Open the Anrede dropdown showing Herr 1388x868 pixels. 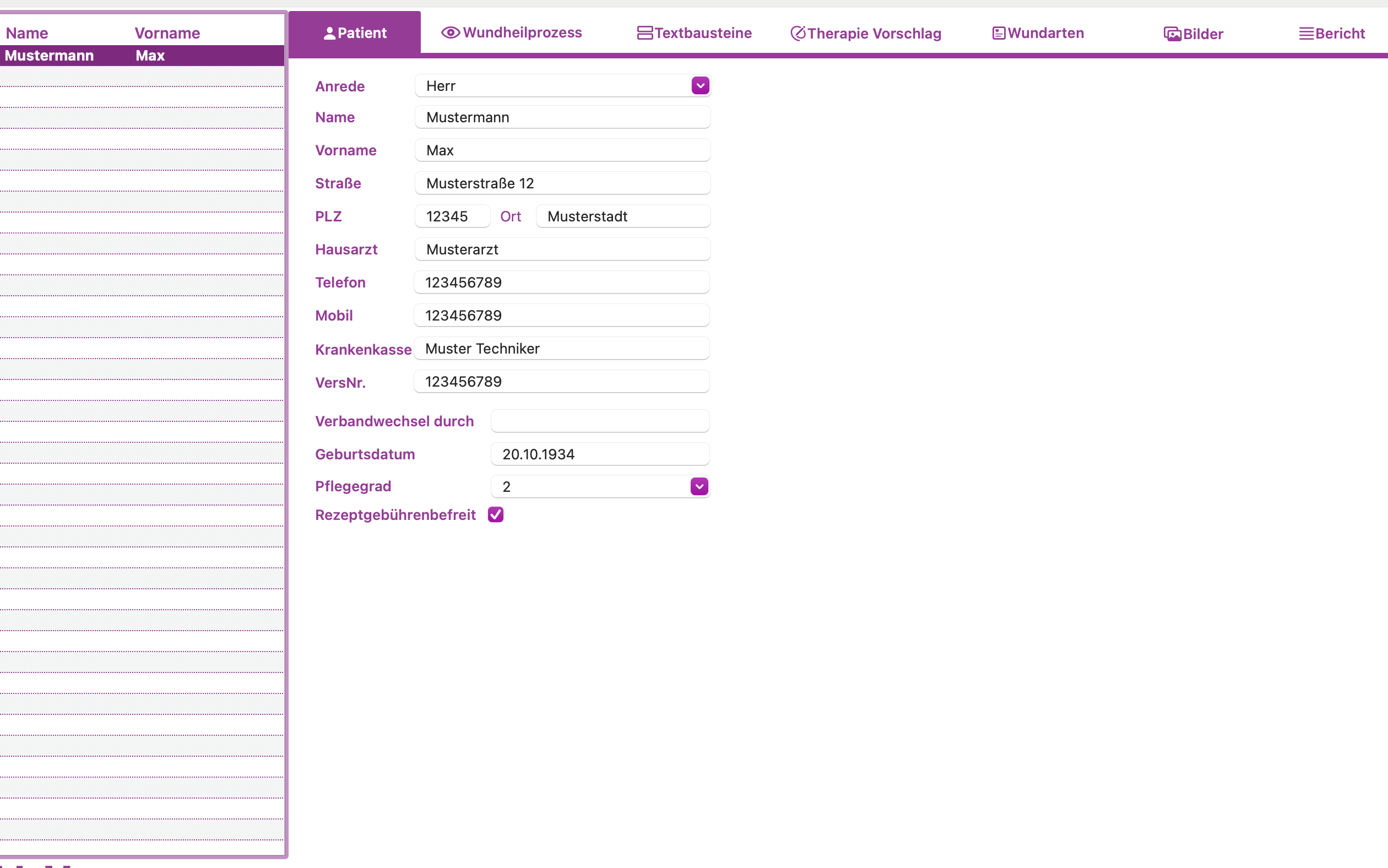(562, 85)
